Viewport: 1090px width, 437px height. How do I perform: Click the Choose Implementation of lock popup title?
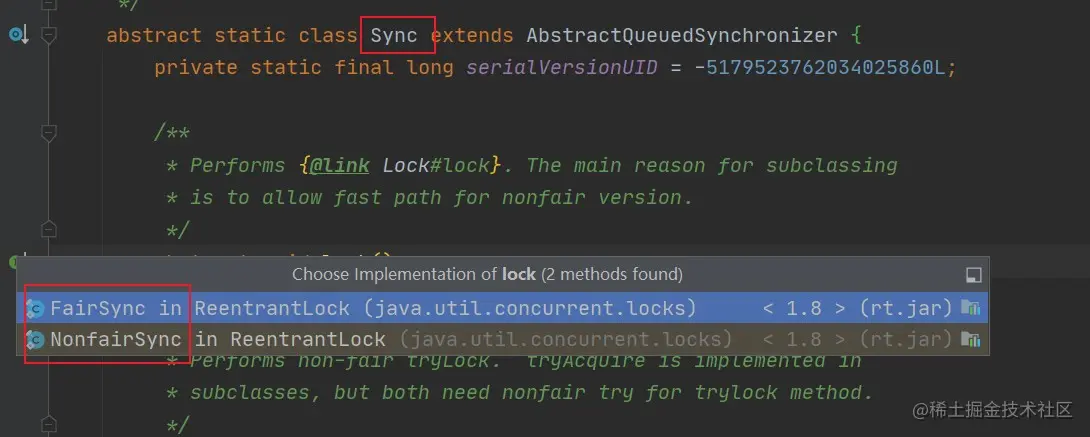[x=487, y=274]
